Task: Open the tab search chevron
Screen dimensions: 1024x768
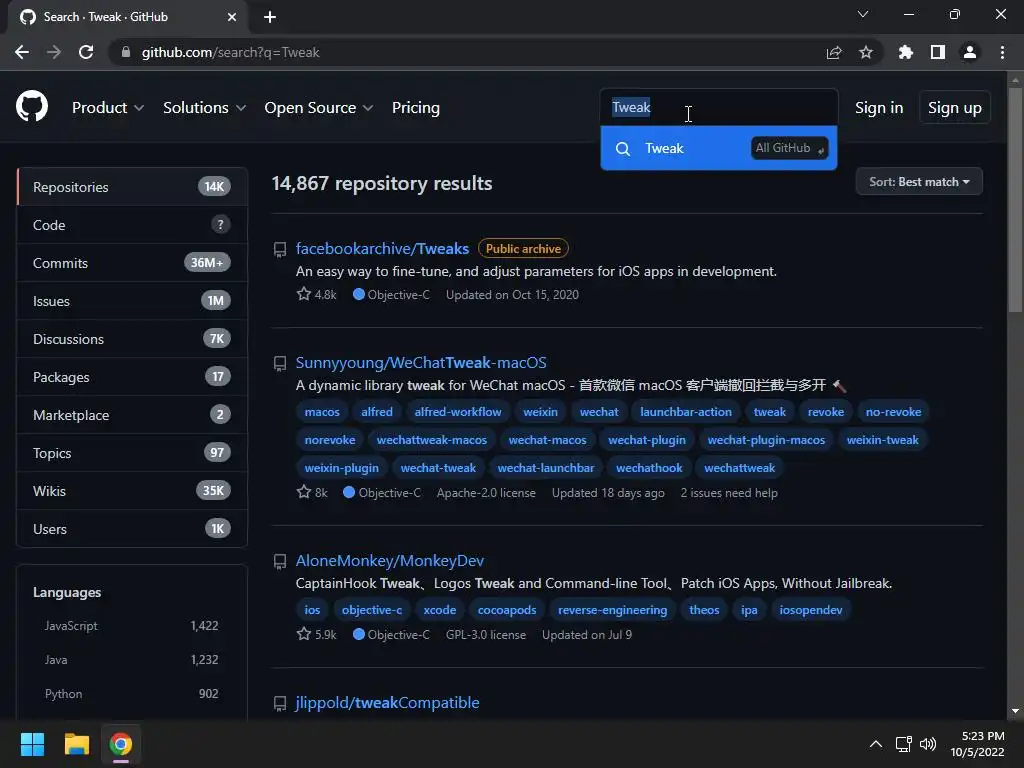Action: pos(863,14)
